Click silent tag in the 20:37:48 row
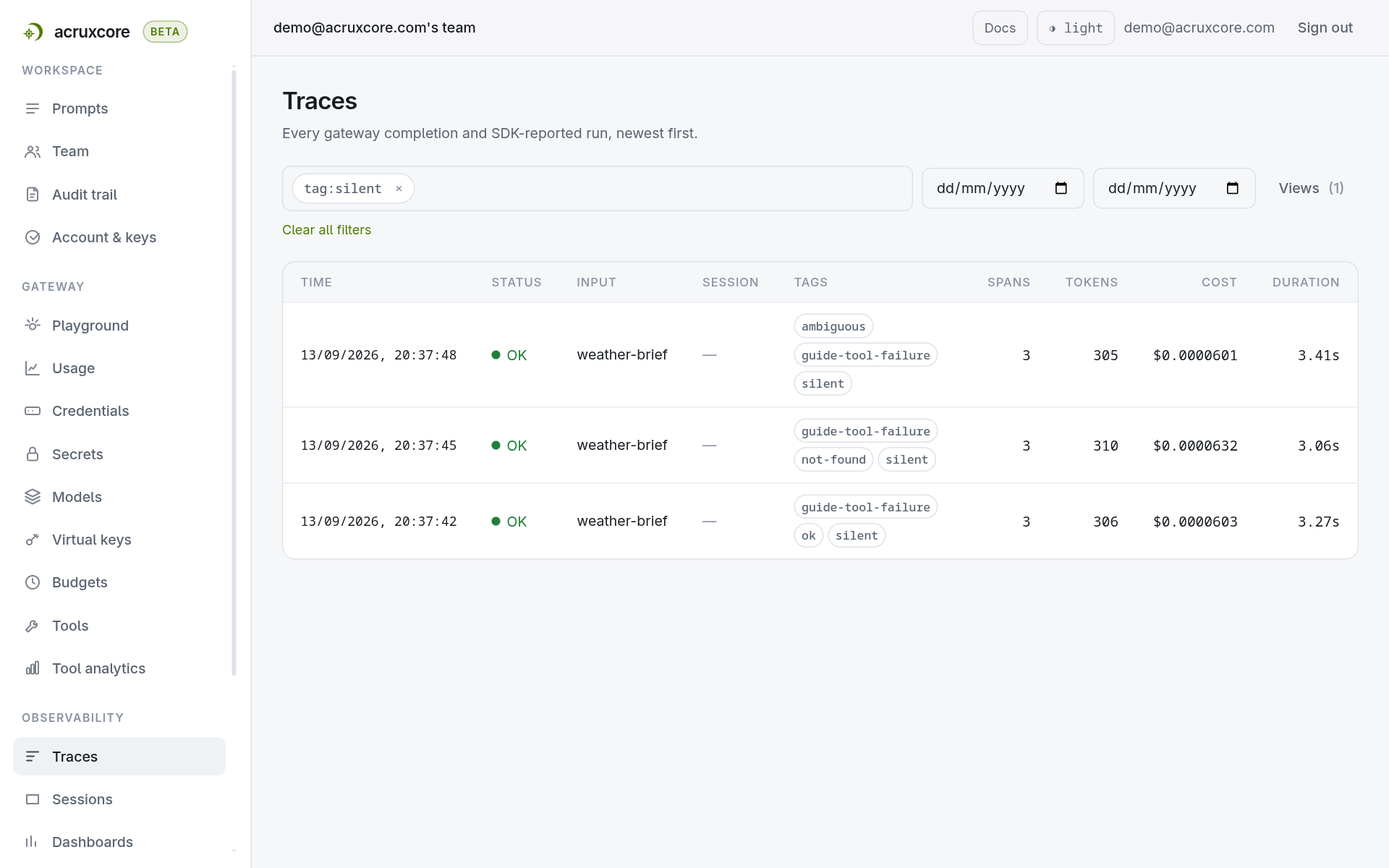 (823, 384)
